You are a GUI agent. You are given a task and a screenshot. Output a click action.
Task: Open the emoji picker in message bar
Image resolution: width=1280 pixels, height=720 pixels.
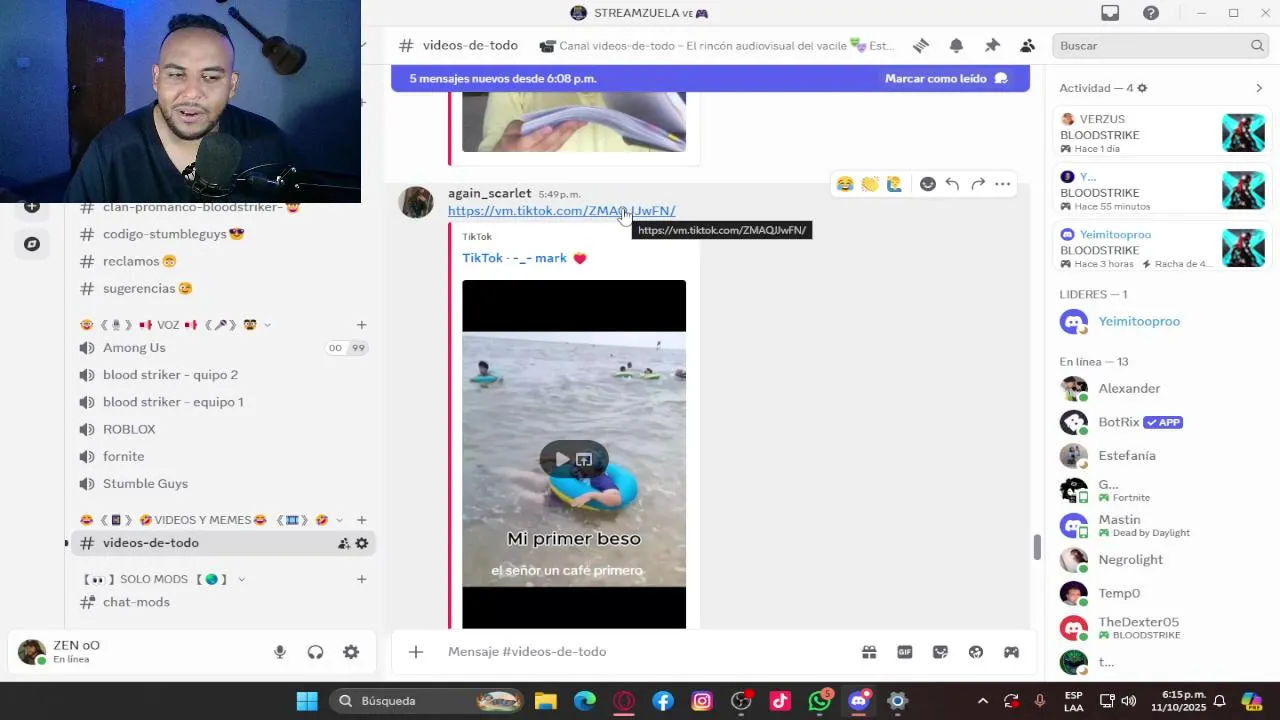(976, 652)
